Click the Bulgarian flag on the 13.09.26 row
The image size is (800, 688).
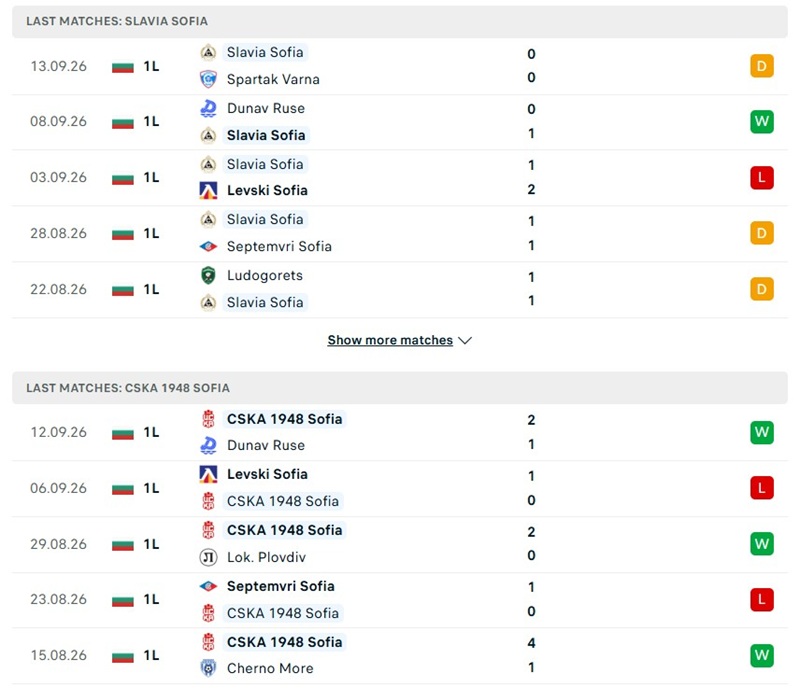123,67
